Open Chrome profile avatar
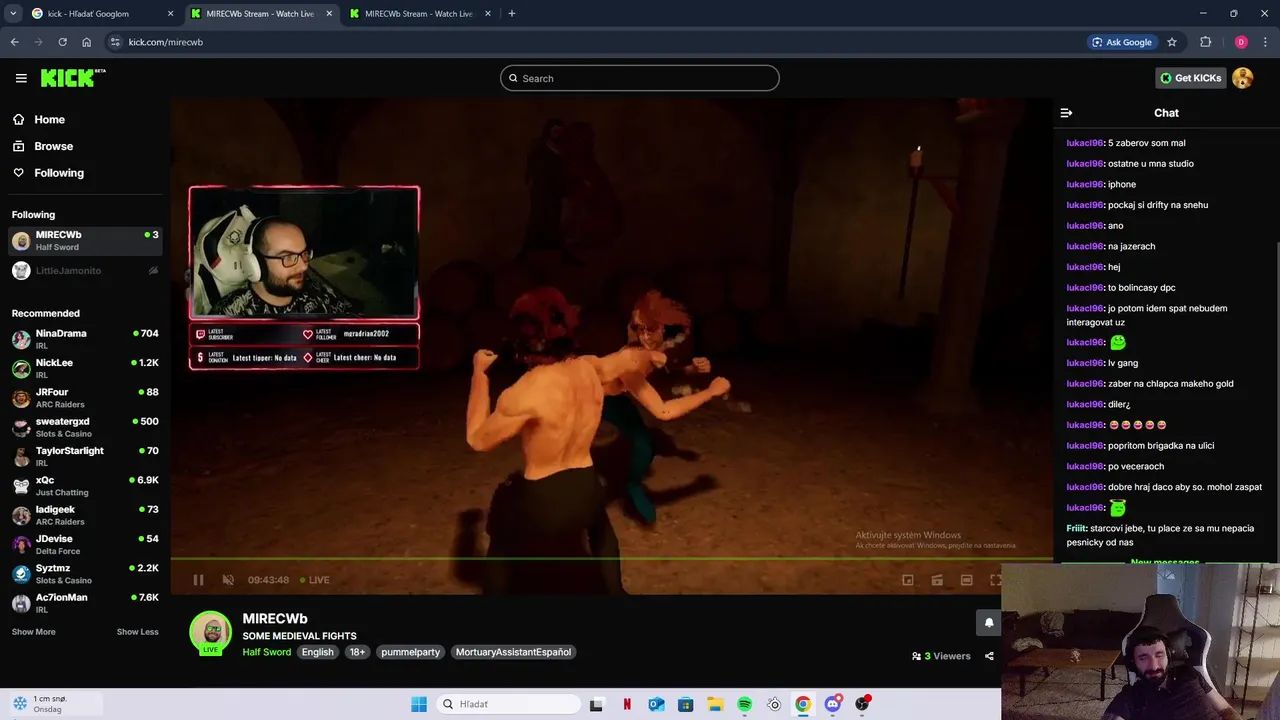Viewport: 1280px width, 720px height. point(1241,42)
